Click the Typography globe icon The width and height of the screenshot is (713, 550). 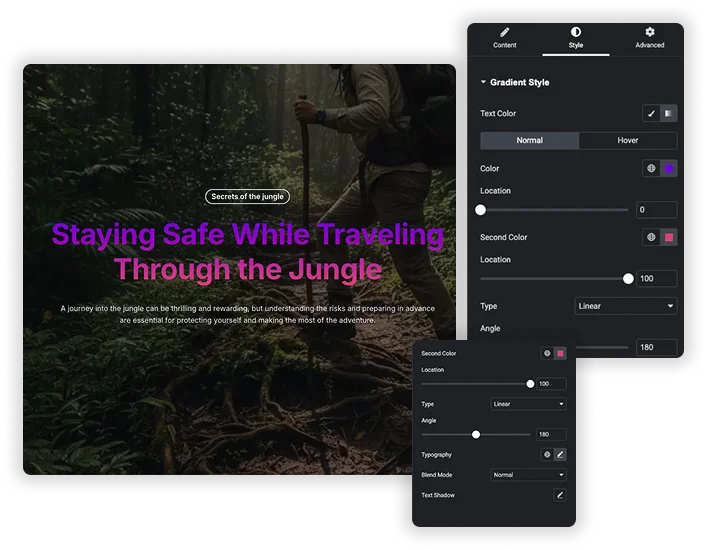pyautogui.click(x=547, y=455)
